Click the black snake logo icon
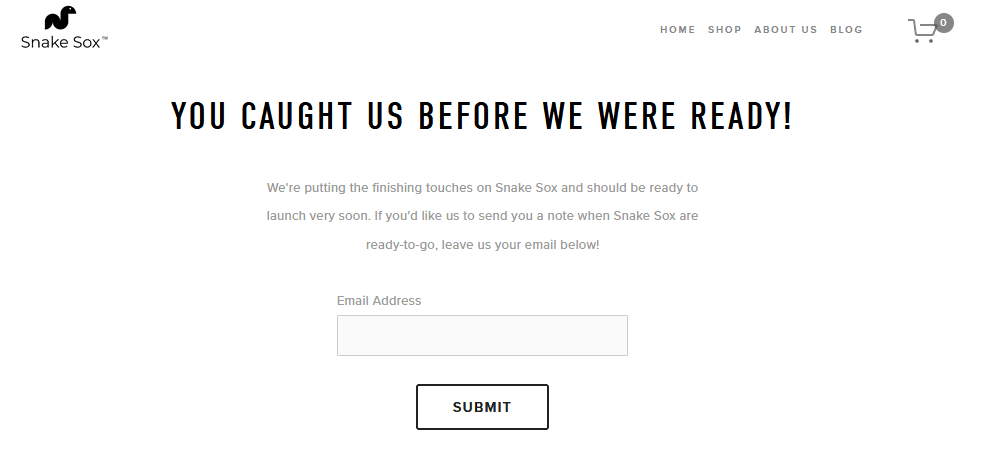Screen dimensions: 989x465 61,18
